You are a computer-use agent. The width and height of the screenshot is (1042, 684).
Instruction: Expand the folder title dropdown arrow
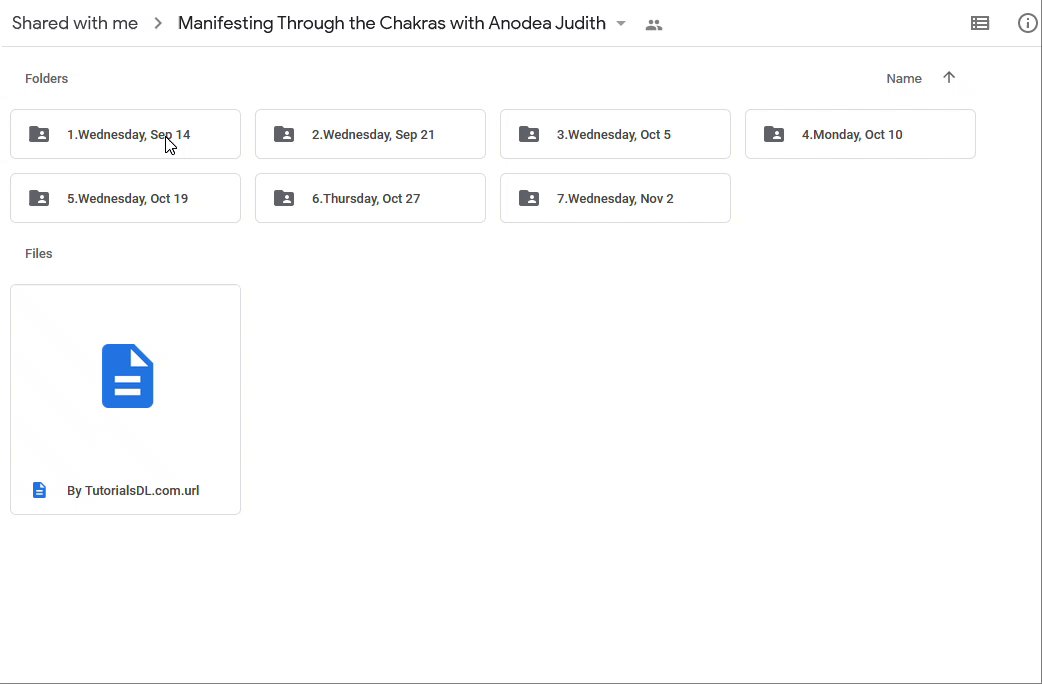pyautogui.click(x=621, y=23)
